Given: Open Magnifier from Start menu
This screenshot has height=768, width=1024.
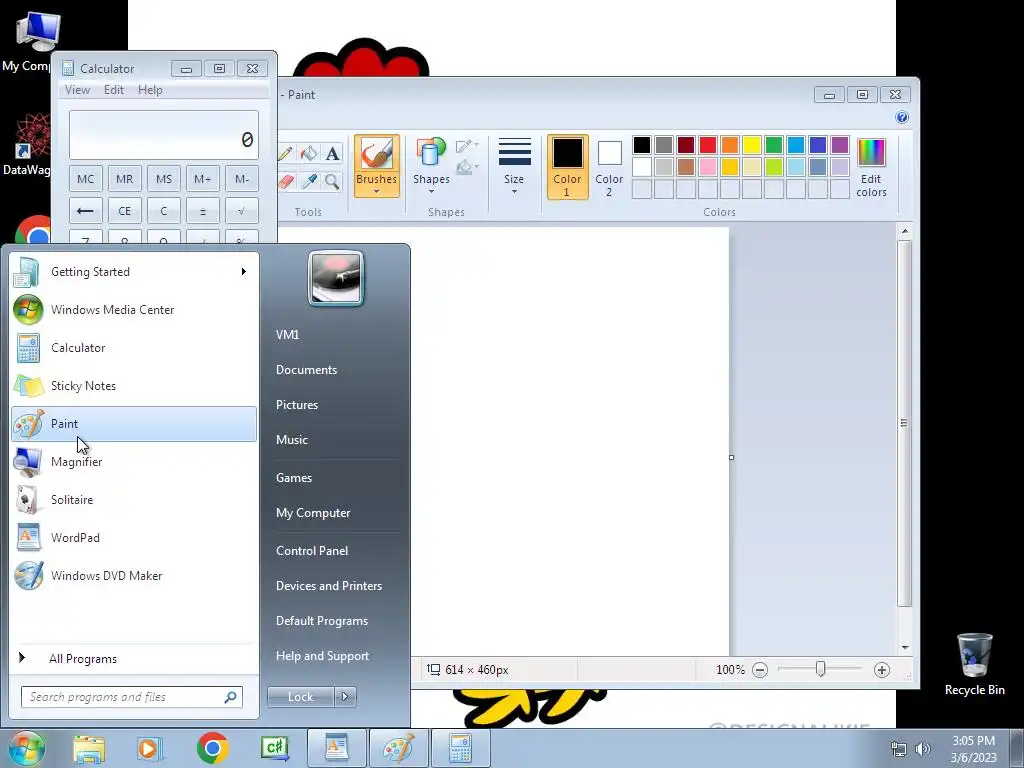Looking at the screenshot, I should [134, 462].
